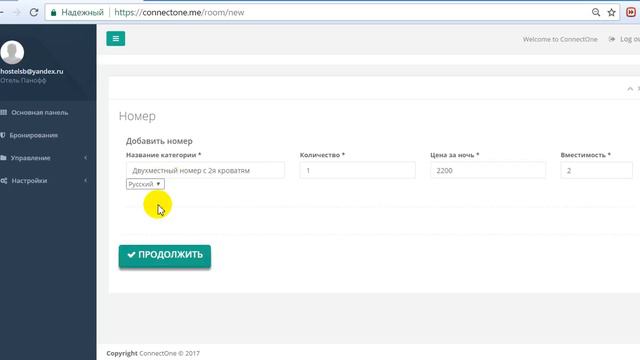
Task: Focus the Количество field
Action: [x=358, y=170]
